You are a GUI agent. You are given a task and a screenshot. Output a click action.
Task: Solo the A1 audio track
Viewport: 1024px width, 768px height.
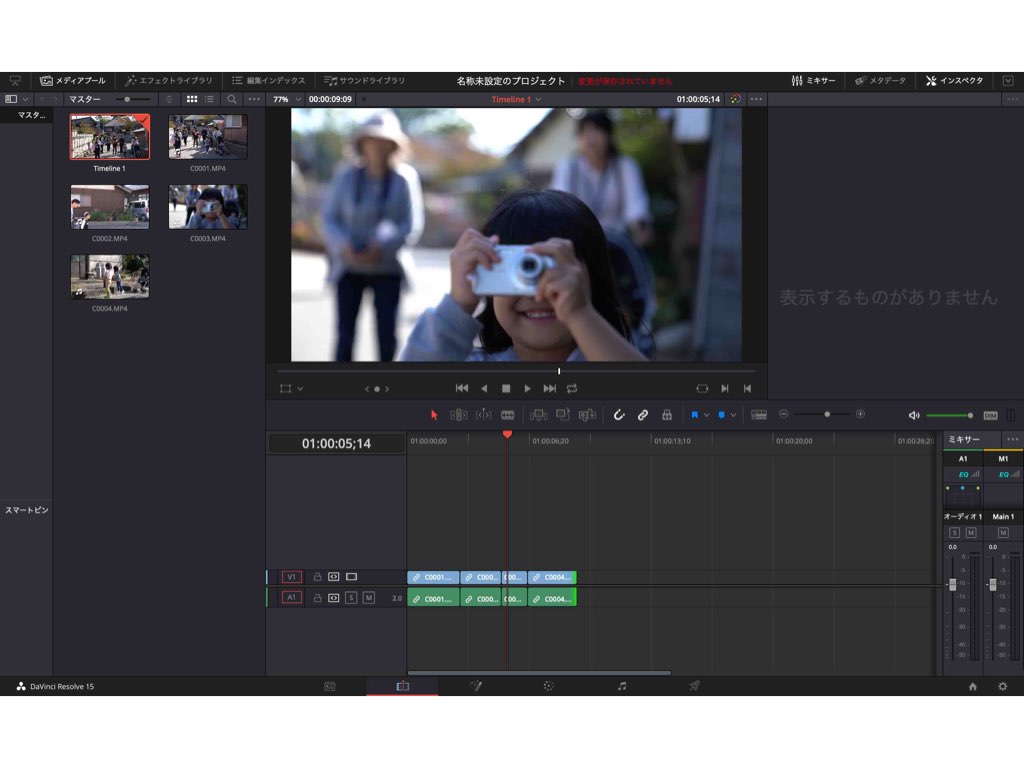351,598
